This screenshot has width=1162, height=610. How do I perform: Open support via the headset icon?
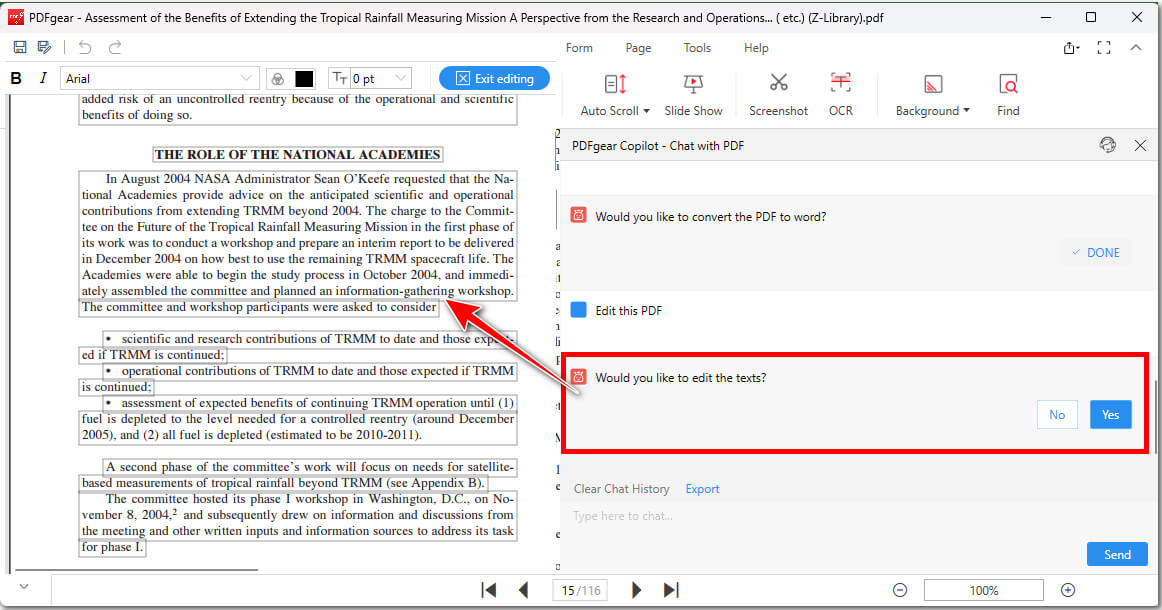[x=1108, y=144]
